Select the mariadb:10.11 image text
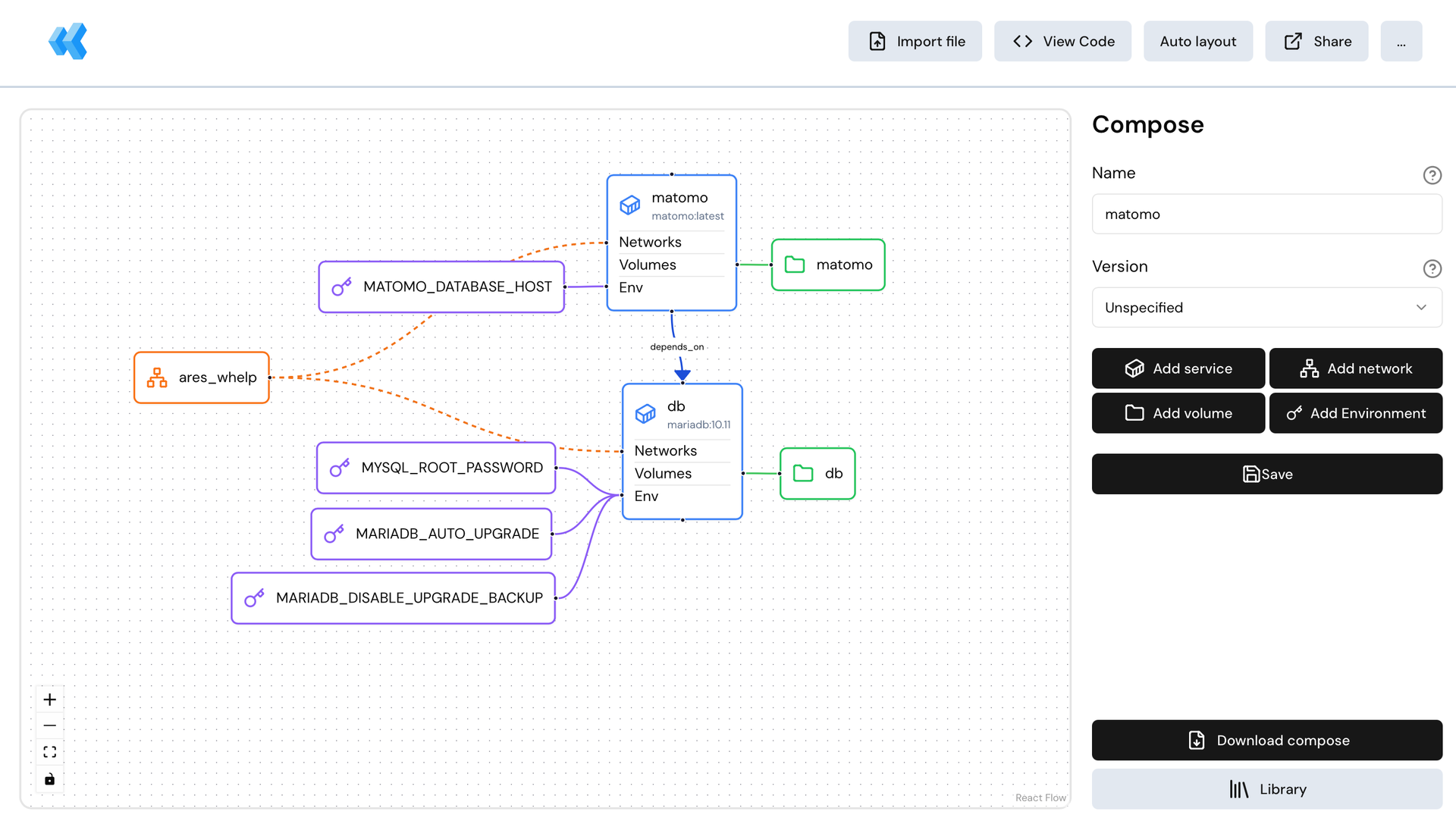This screenshot has width=1456, height=824. coord(698,425)
